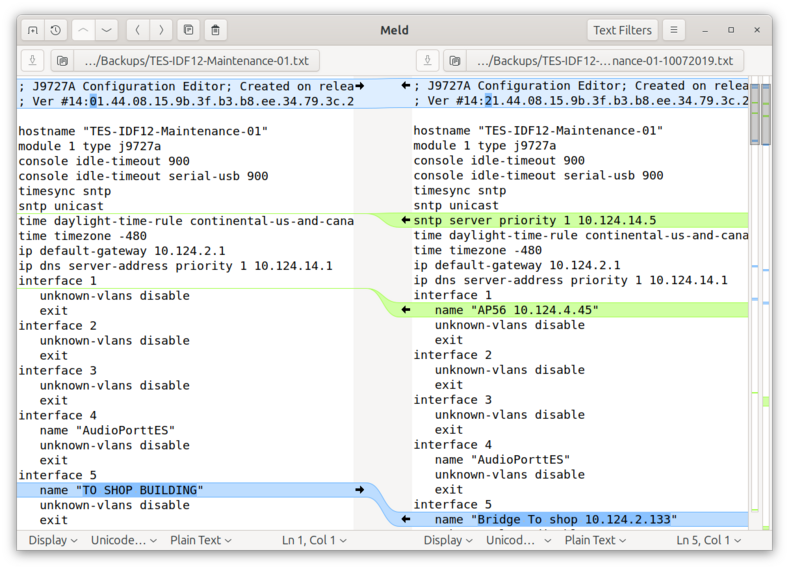Open the Ln 5, Col 1 position dropdown
The width and height of the screenshot is (789, 569).
(708, 540)
